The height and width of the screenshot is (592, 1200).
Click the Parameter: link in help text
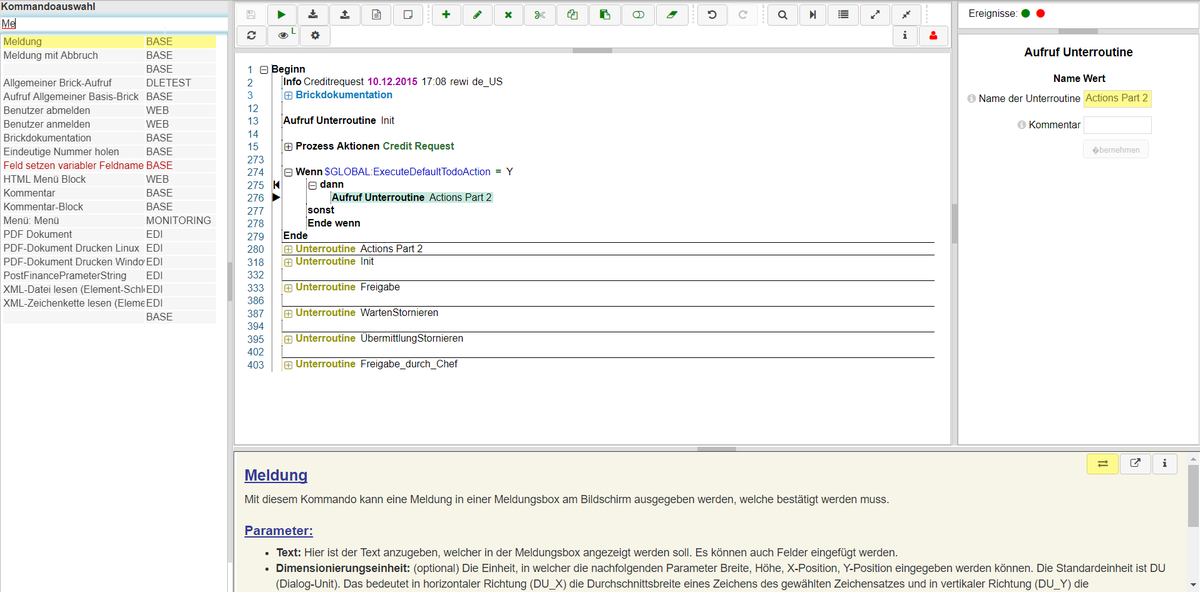point(278,530)
